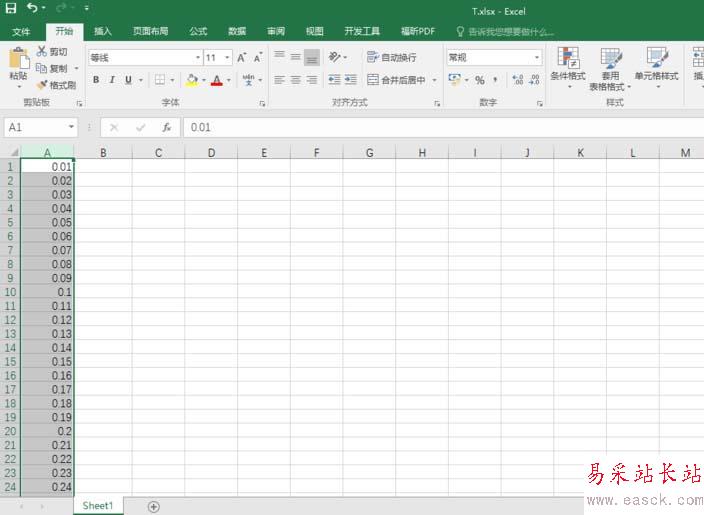Switch to the 数据 Data tab

coord(237,31)
